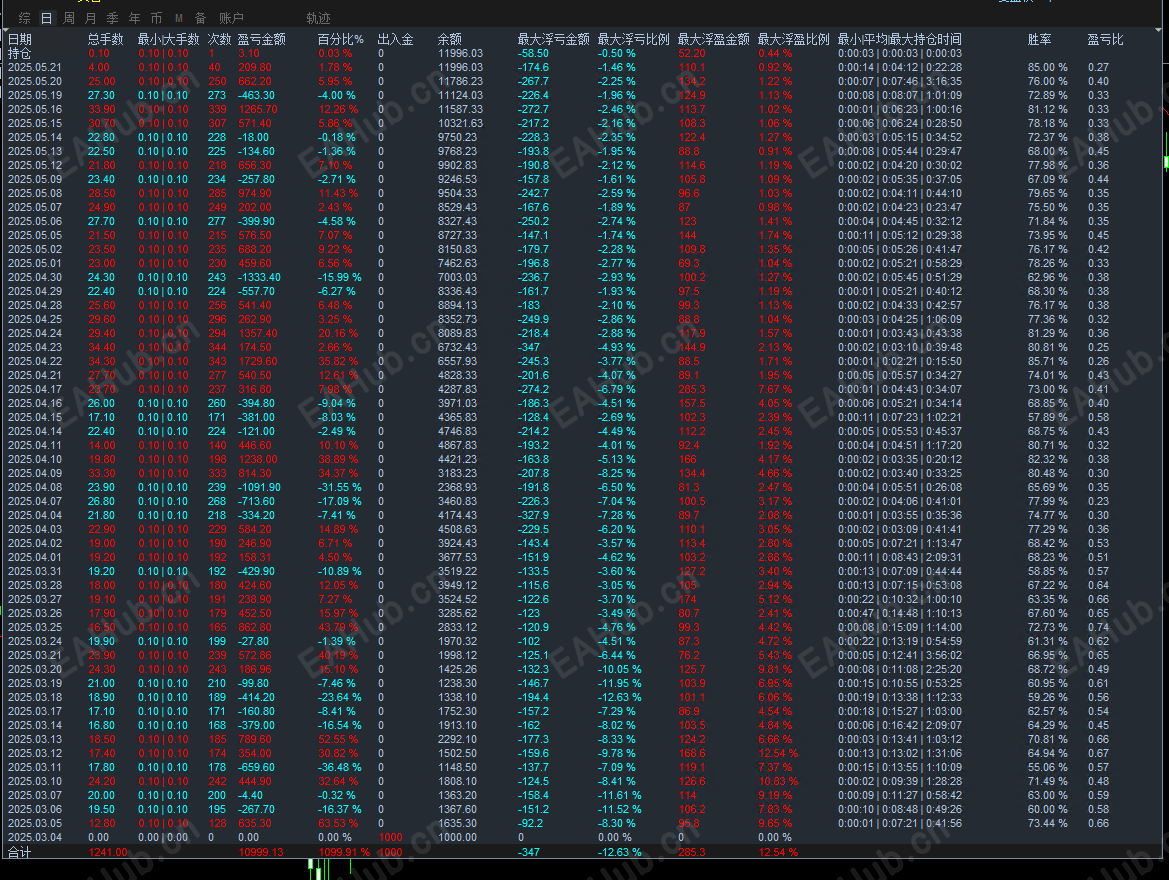Click the win rate 55.06 %
1169x880 pixels.
point(1047,767)
